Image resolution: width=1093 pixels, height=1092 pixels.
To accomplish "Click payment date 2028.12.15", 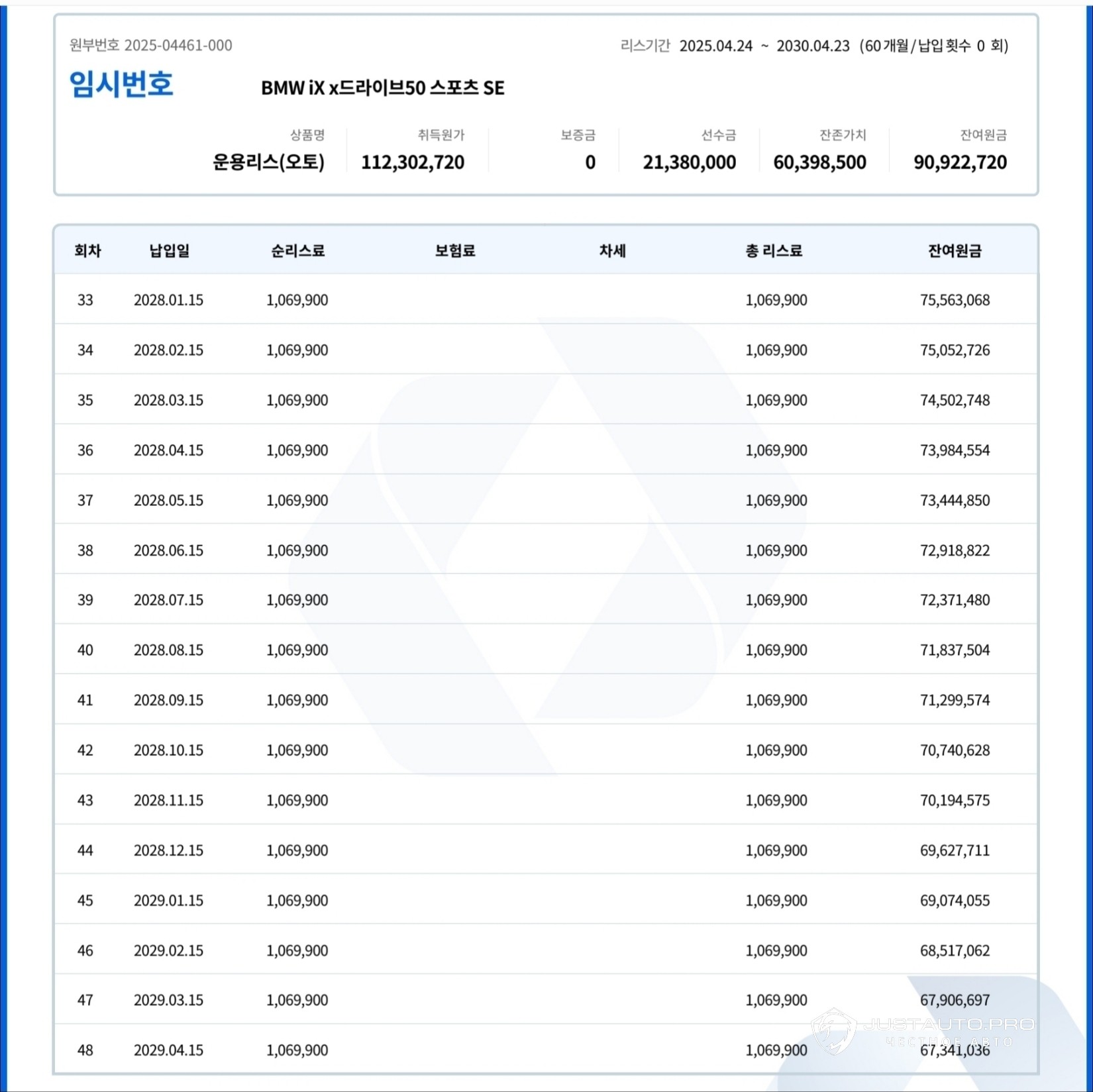I will [168, 851].
